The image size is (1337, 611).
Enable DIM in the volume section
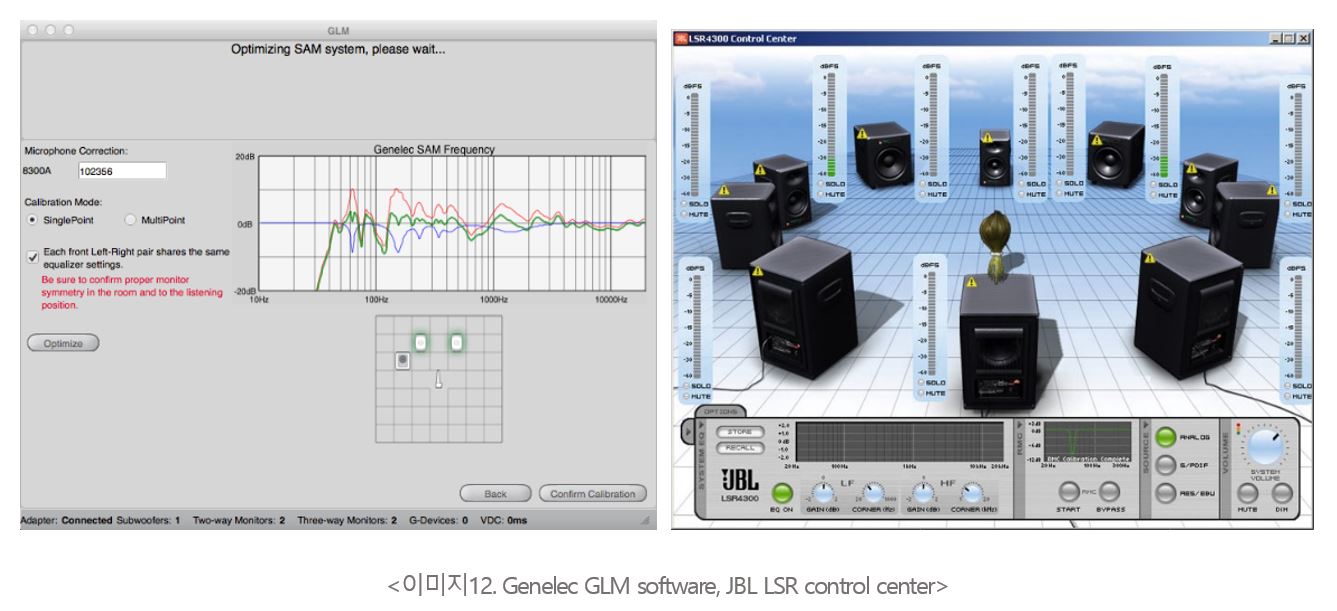[x=1282, y=491]
